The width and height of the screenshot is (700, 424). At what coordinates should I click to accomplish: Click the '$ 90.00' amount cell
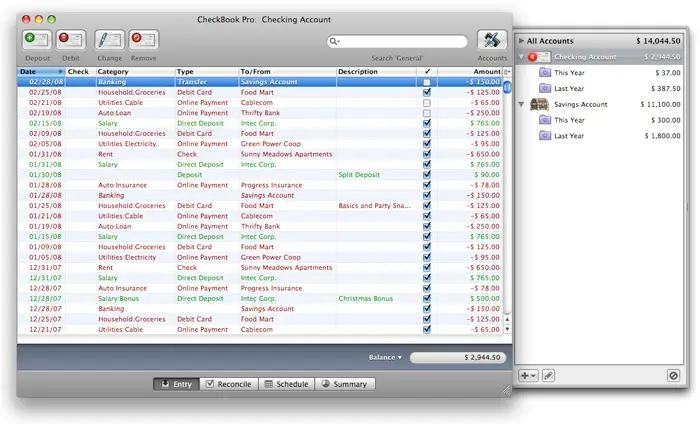pyautogui.click(x=487, y=175)
